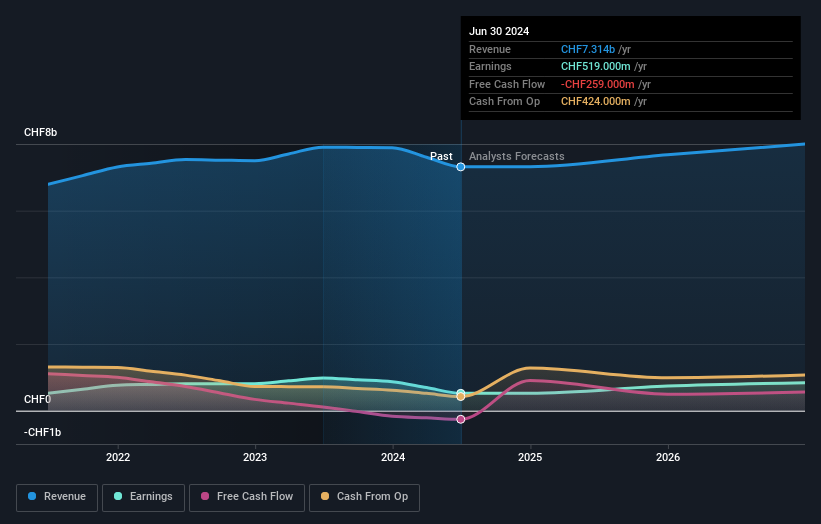The width and height of the screenshot is (821, 524).
Task: Click the Jun 30 2024 tooltip date
Action: point(499,31)
